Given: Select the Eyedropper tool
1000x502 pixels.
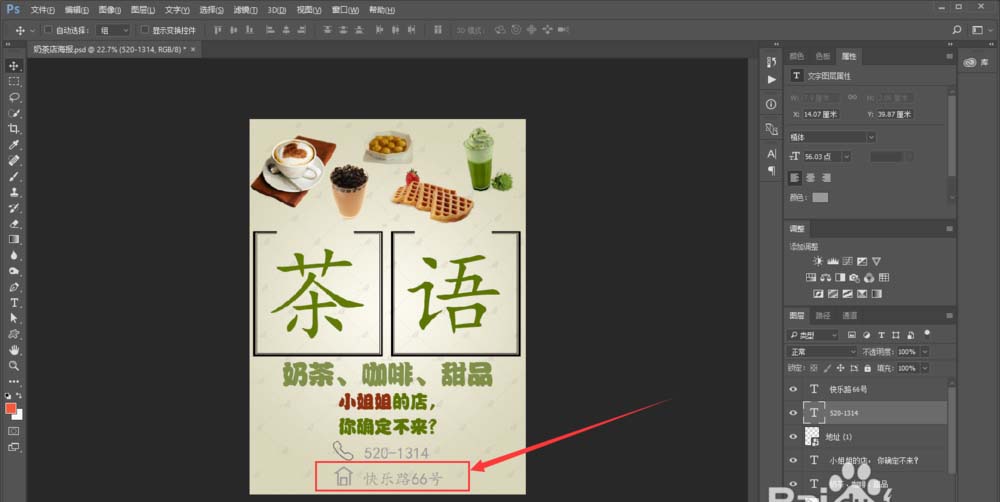Looking at the screenshot, I should pos(13,145).
